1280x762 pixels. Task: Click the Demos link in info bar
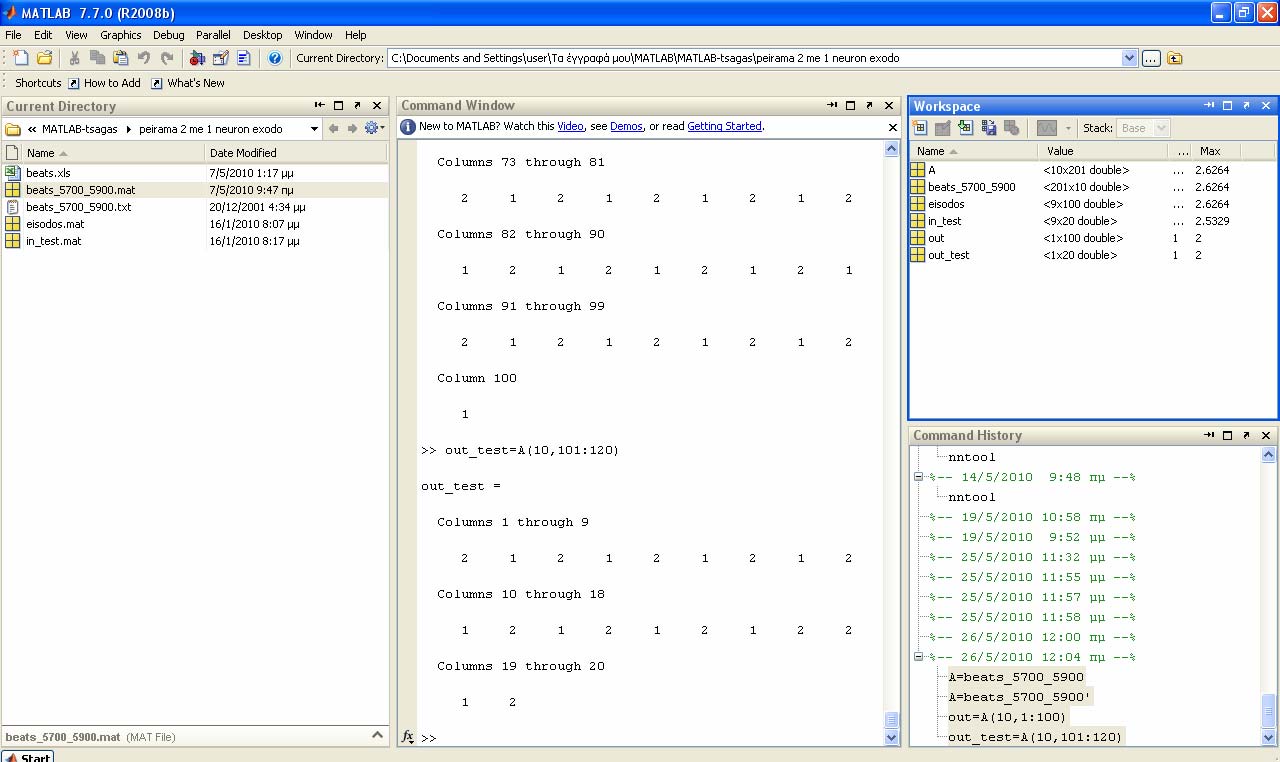(626, 126)
